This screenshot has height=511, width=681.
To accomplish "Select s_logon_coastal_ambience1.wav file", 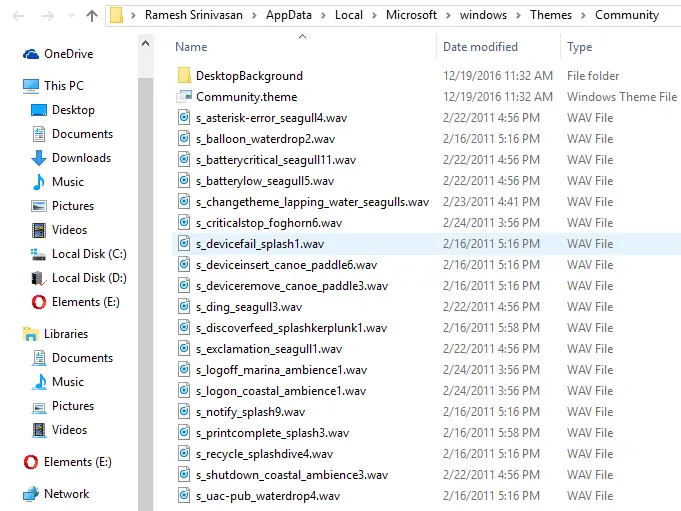I will tap(426, 391).
